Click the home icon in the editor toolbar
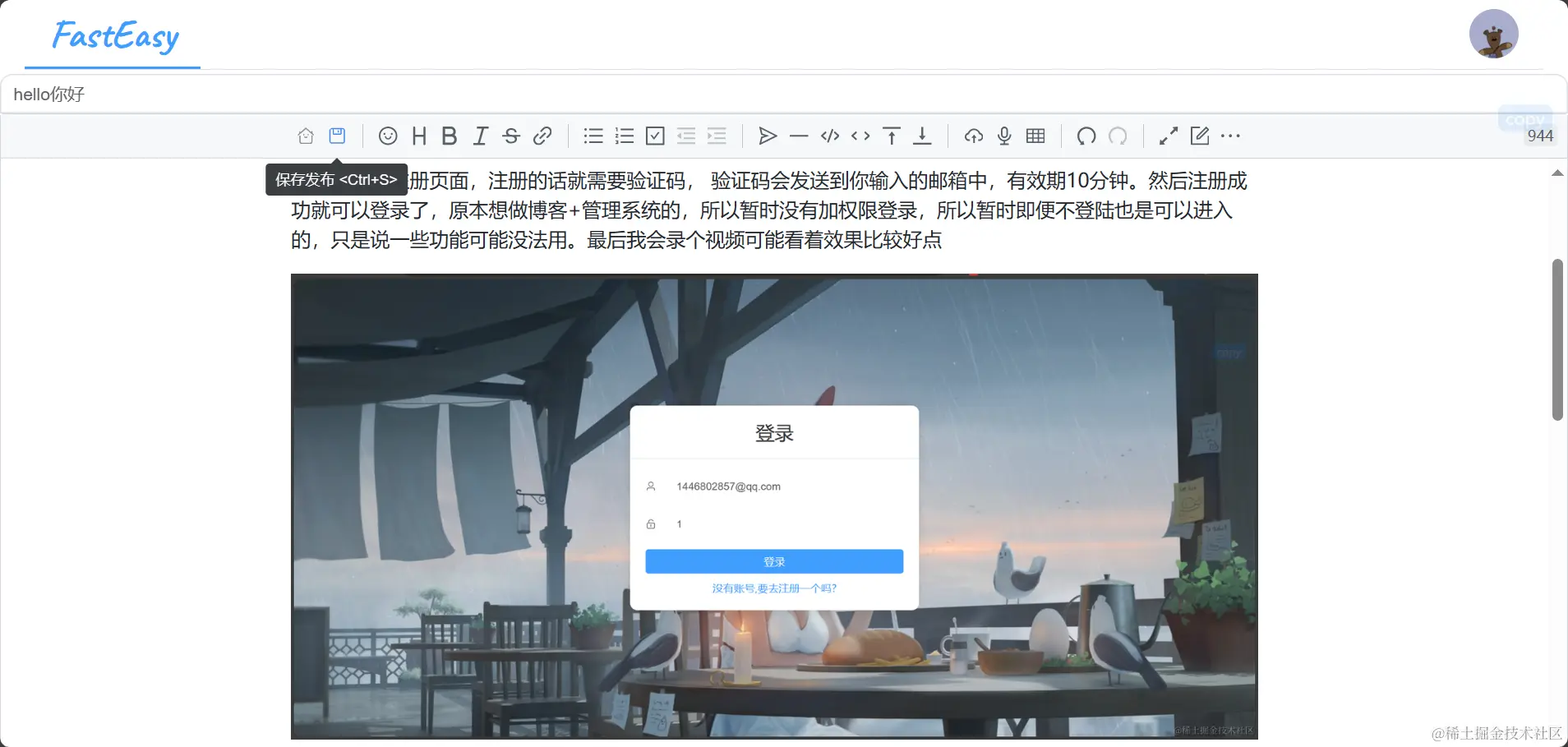The height and width of the screenshot is (747, 1568). click(x=306, y=136)
